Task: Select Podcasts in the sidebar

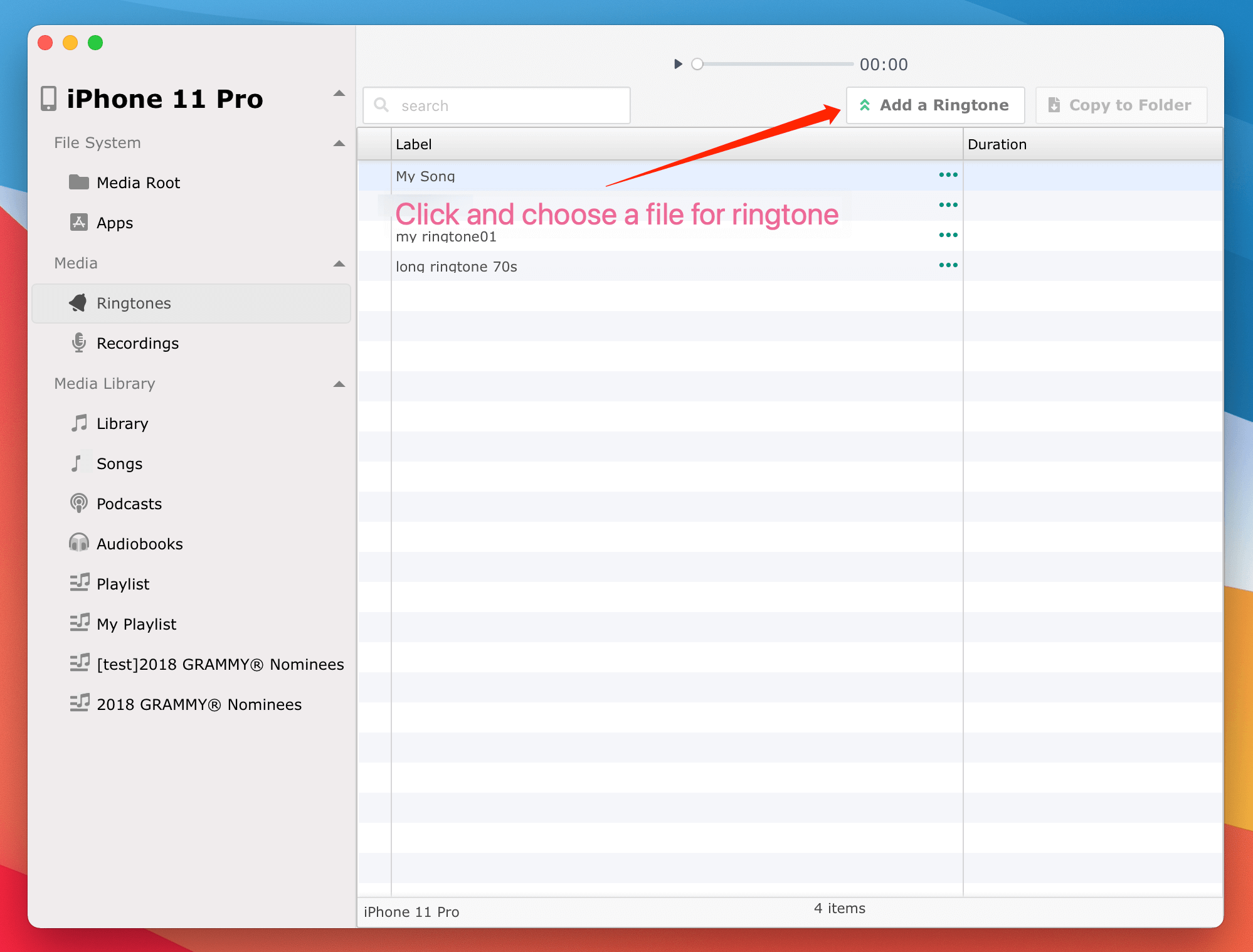Action: [x=191, y=504]
